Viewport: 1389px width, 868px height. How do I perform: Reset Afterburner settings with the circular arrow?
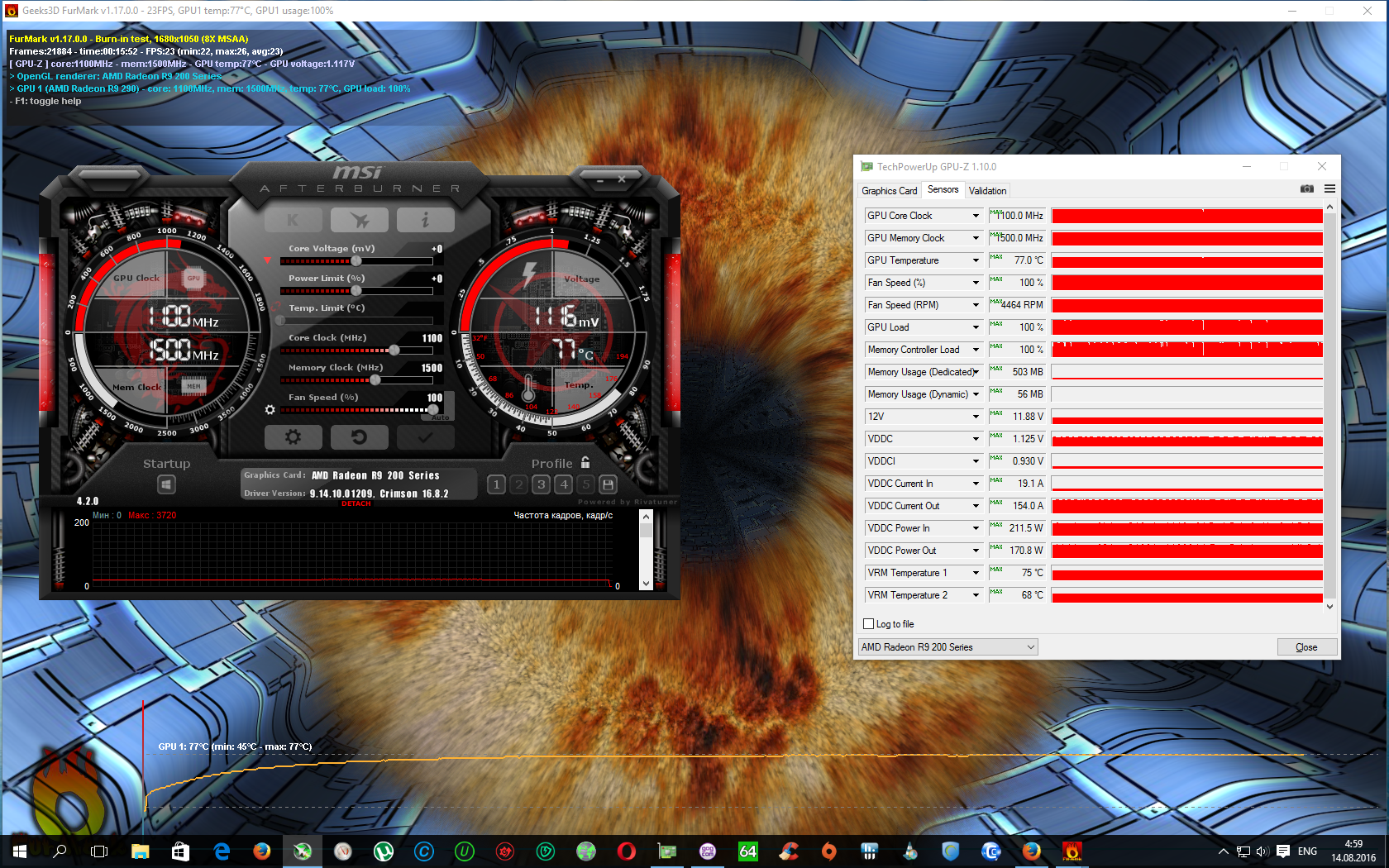point(360,436)
